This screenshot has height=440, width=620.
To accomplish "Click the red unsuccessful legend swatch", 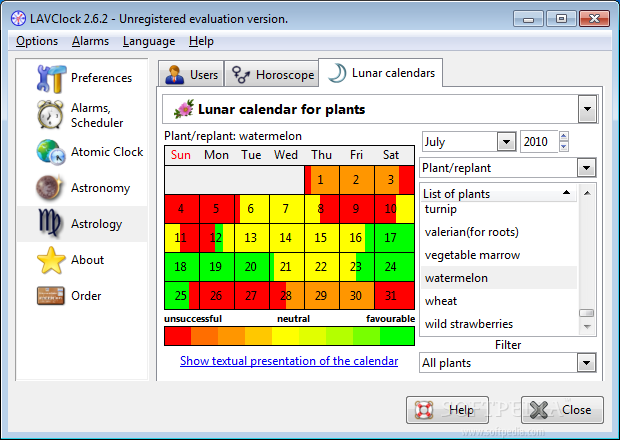I will (x=178, y=336).
